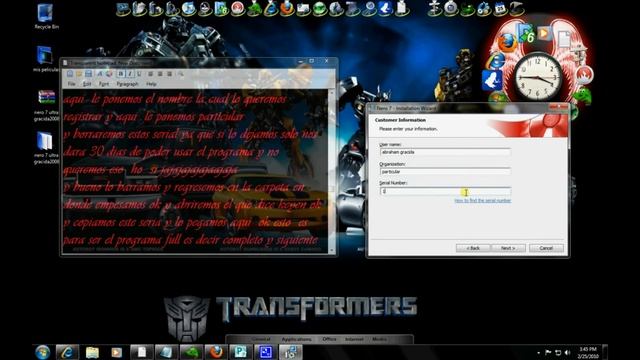Select the Recycle Bin desktop icon

point(46,16)
